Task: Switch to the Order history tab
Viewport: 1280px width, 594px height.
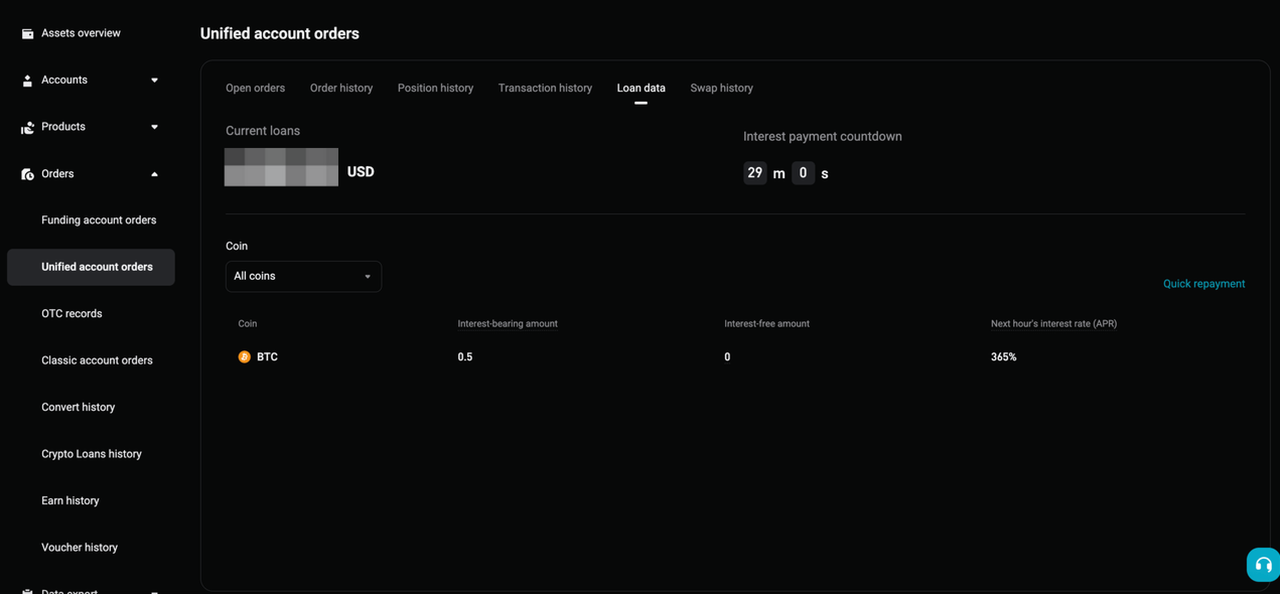Action: point(341,88)
